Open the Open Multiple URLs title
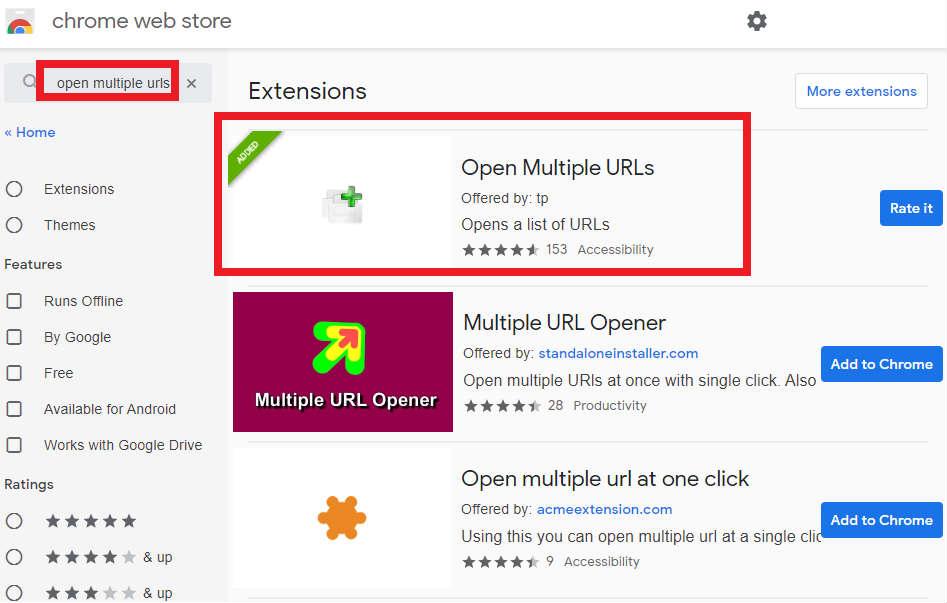The image size is (947, 603). tap(557, 167)
